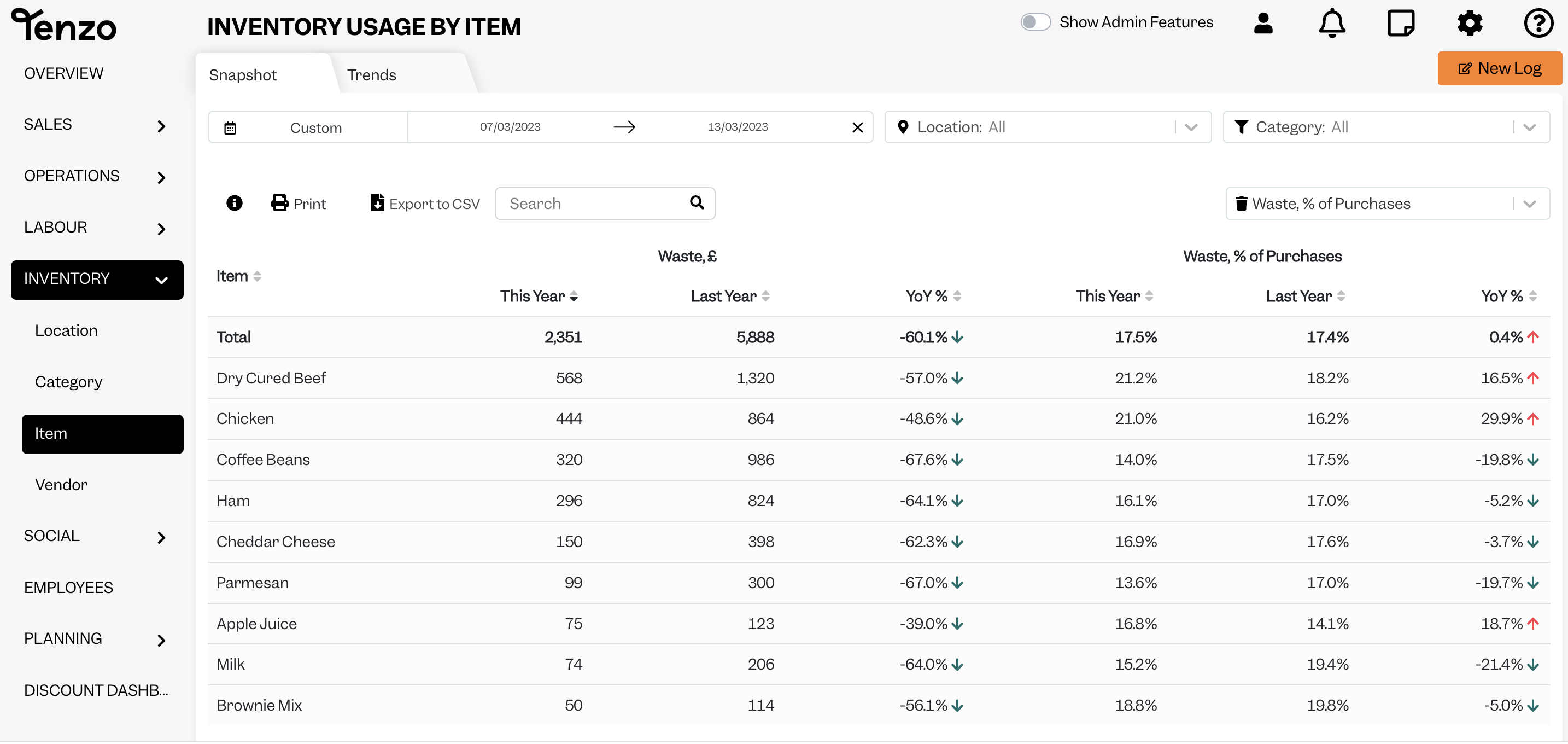Click the calendar icon in date filter
The height and width of the screenshot is (744, 1568).
230,128
